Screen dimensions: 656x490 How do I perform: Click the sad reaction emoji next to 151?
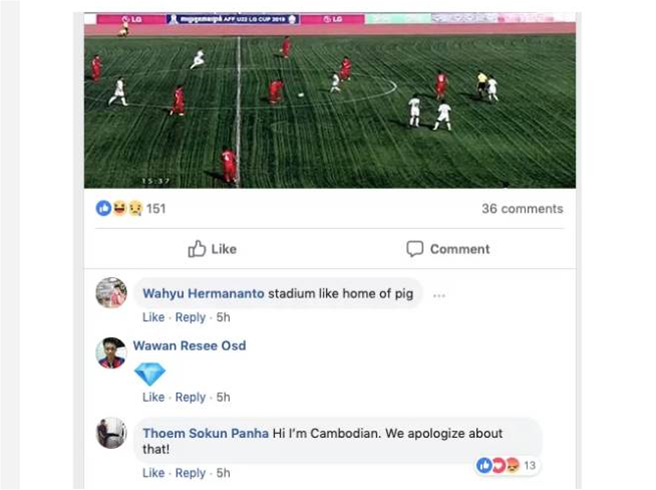point(135,208)
